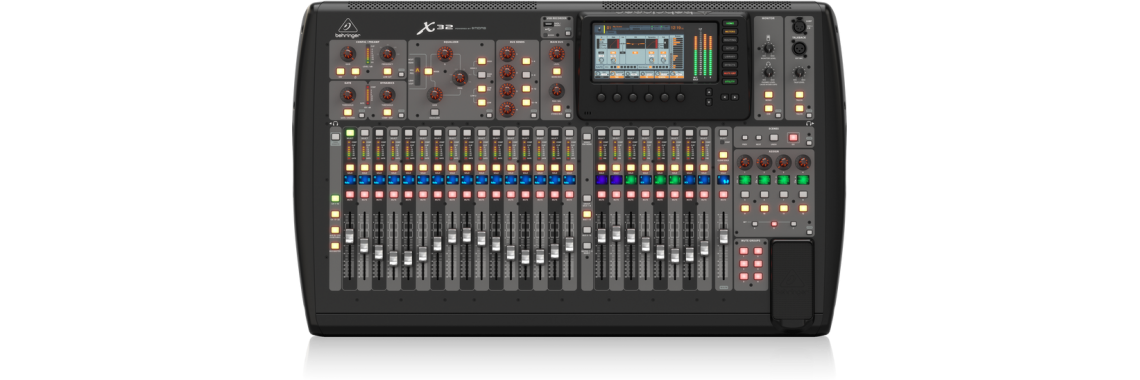Click the red-lit Go button in Scenes
Image resolution: width=1140 pixels, height=380 pixels.
pyautogui.click(x=792, y=137)
